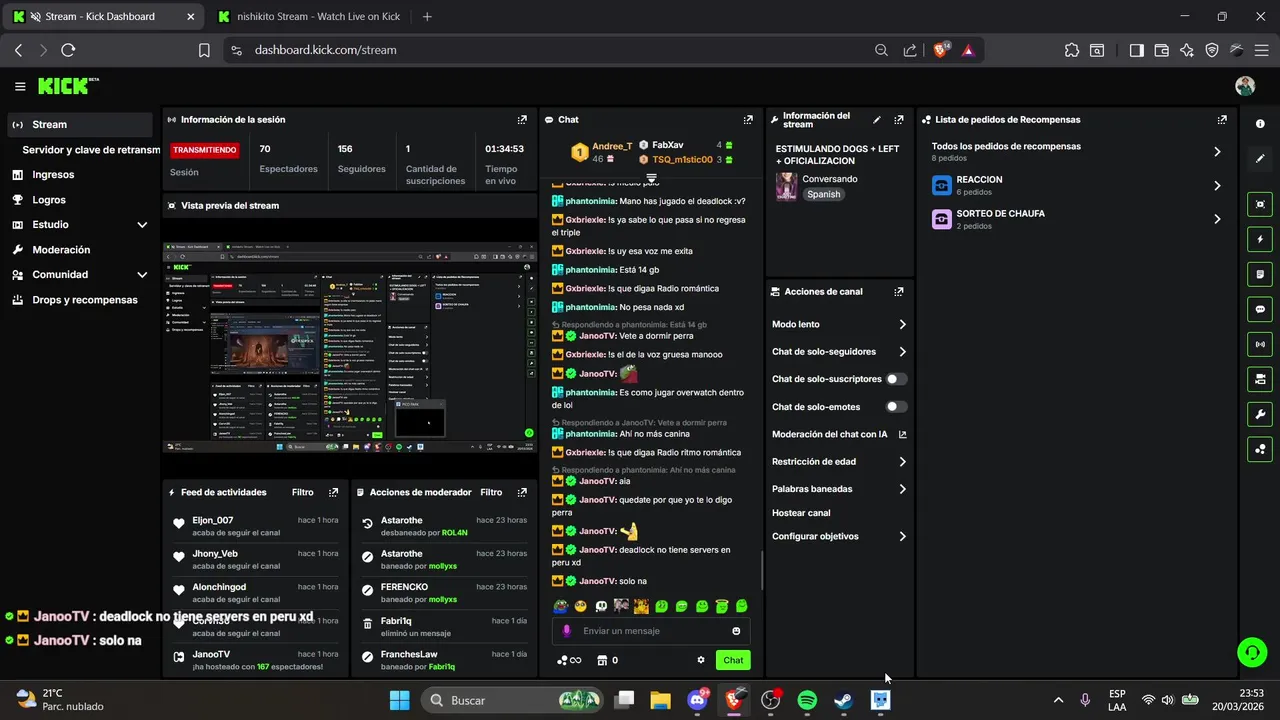Click the pencil edit icon in right sidebar
Image resolution: width=1280 pixels, height=720 pixels.
tap(1260, 158)
